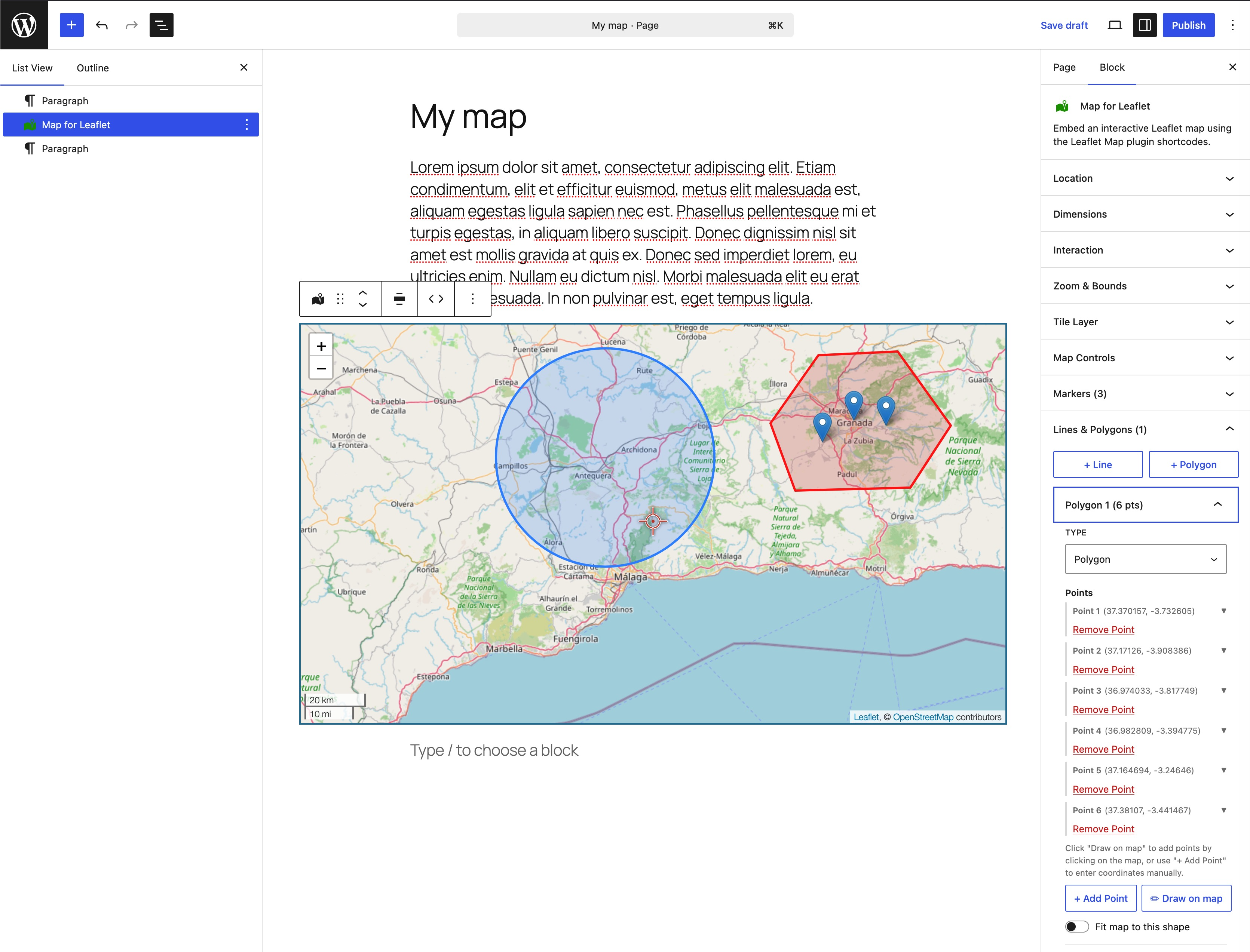Image resolution: width=1250 pixels, height=952 pixels.
Task: Select Map for Leaflet in list view
Action: (131, 125)
